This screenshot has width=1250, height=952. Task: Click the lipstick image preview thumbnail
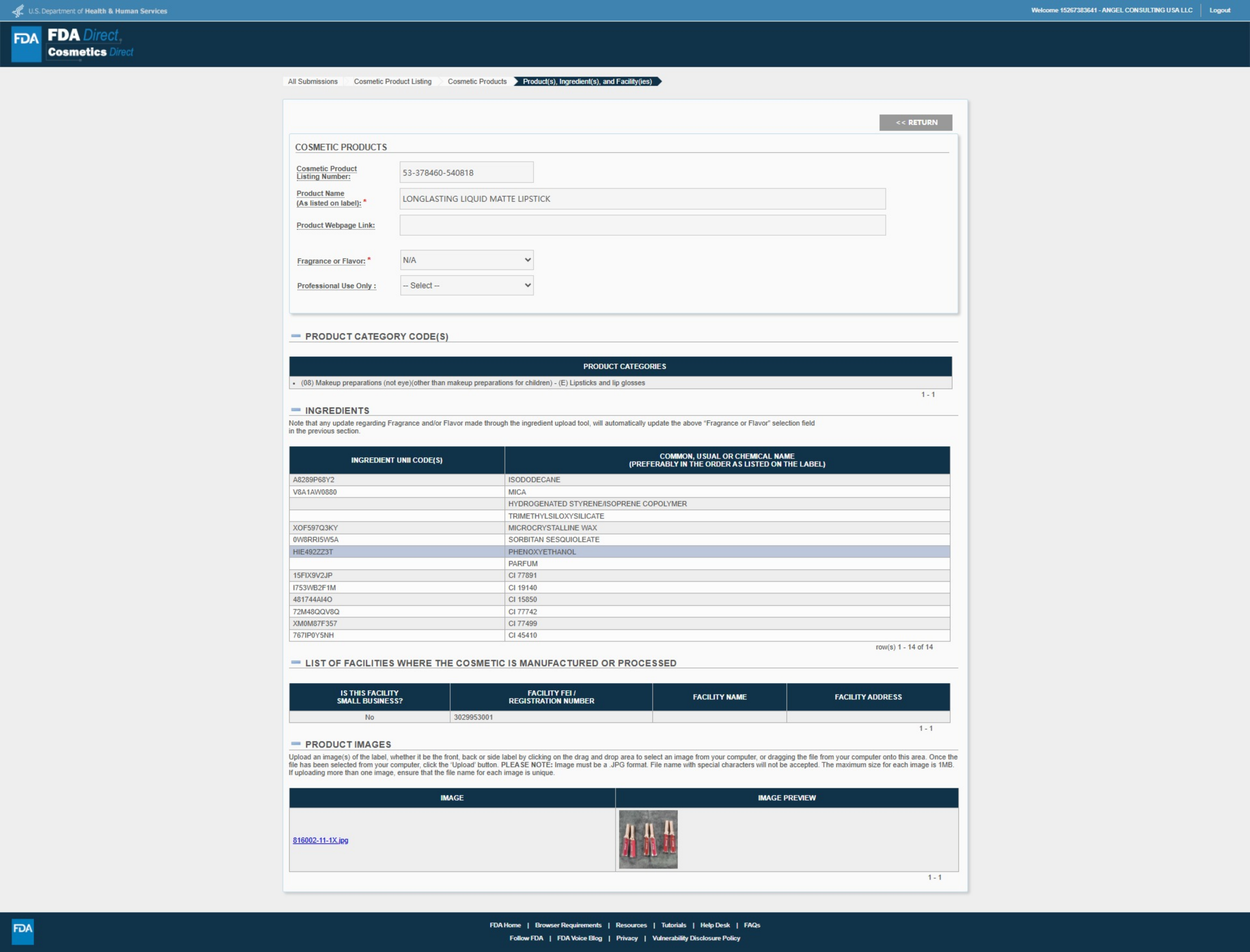click(x=648, y=839)
